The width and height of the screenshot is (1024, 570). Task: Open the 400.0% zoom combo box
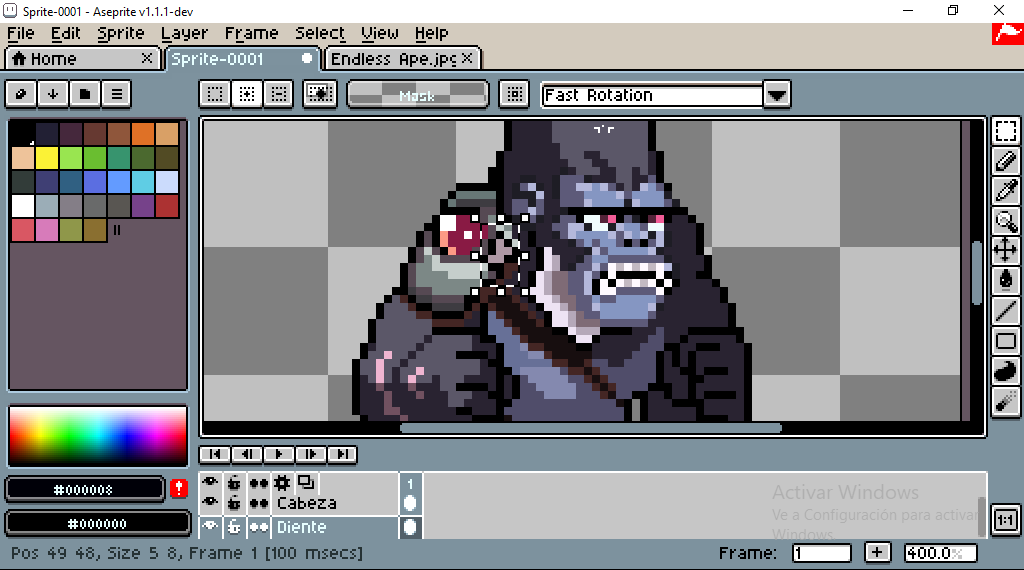coord(940,553)
